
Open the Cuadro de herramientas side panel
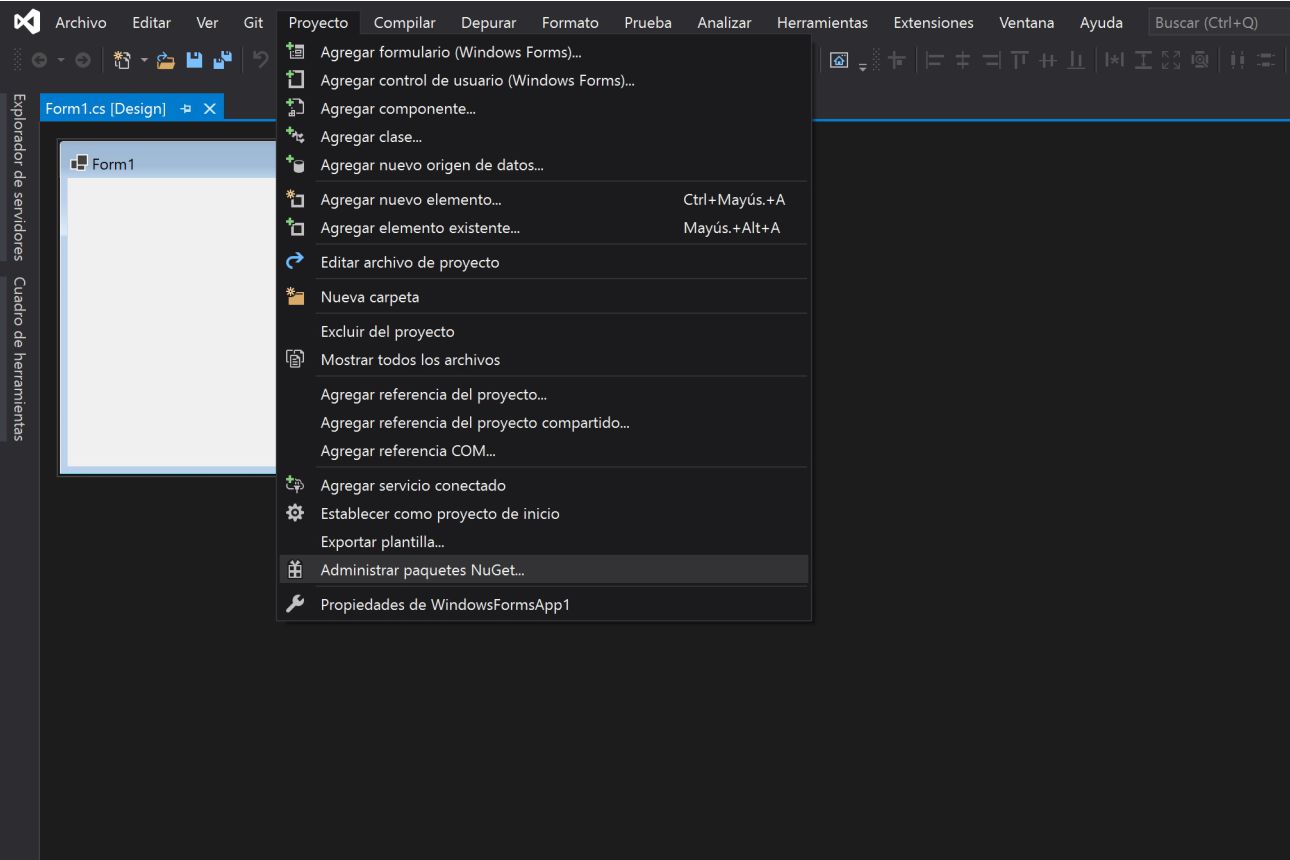click(19, 358)
